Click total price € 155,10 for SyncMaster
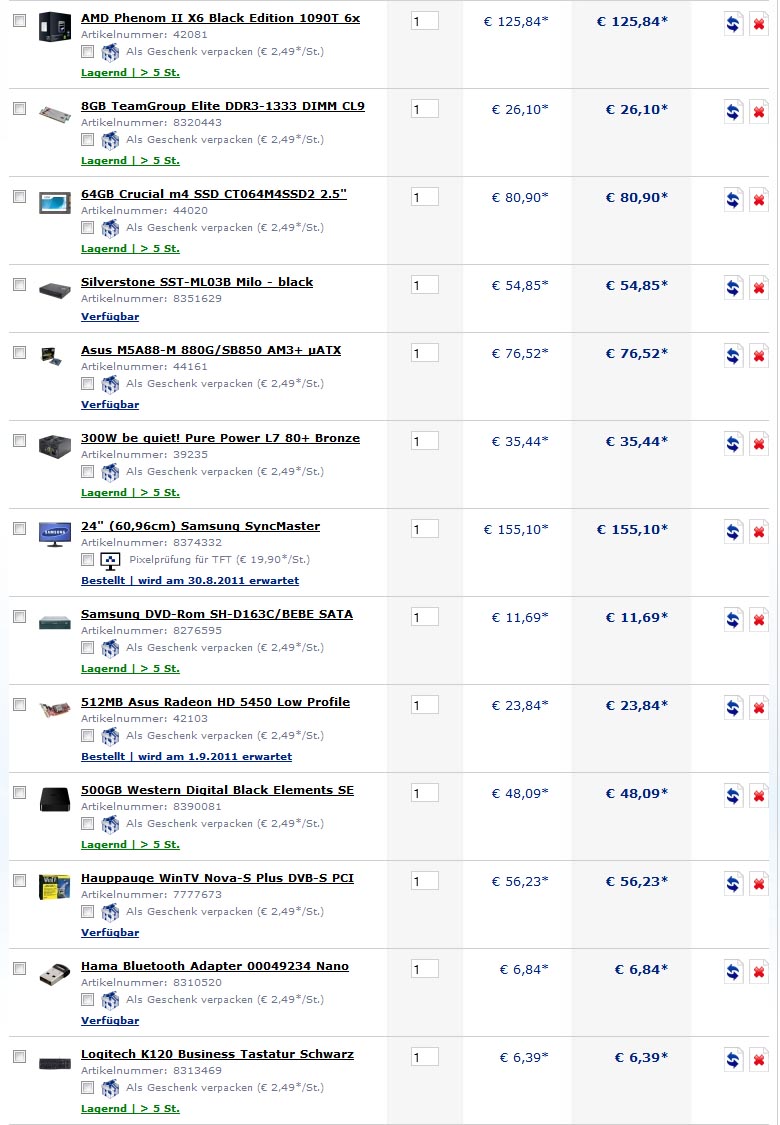Viewport: 780px width, 1125px height. (x=632, y=529)
